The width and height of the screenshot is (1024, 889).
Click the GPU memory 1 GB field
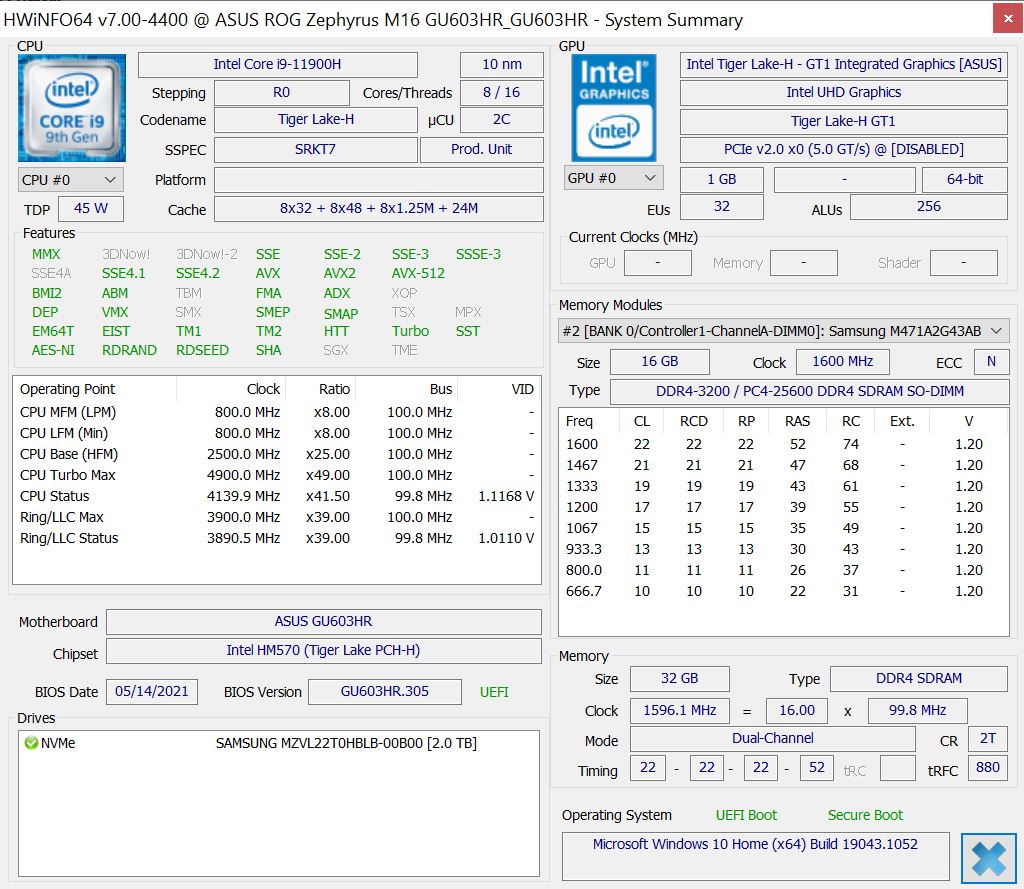point(722,180)
